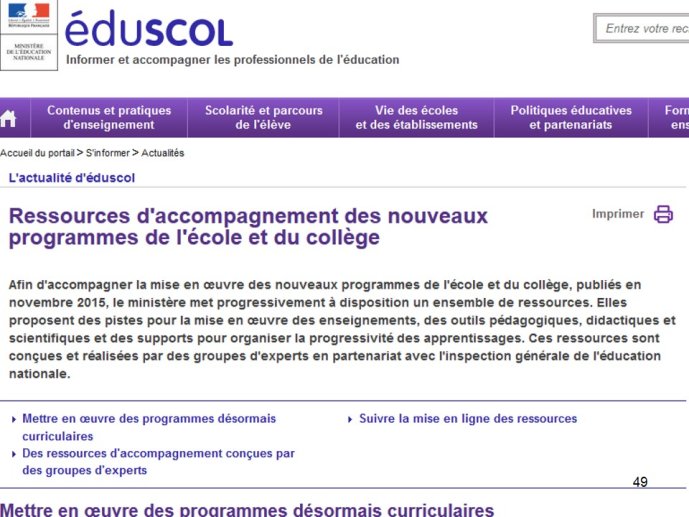The width and height of the screenshot is (689, 517).
Task: Open the Politiques éducatives et partenariats menu
Action: point(571,118)
